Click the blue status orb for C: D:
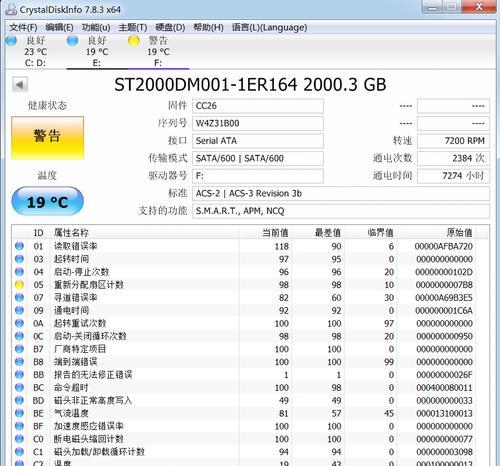This screenshot has height=466, width=500. click(11, 41)
